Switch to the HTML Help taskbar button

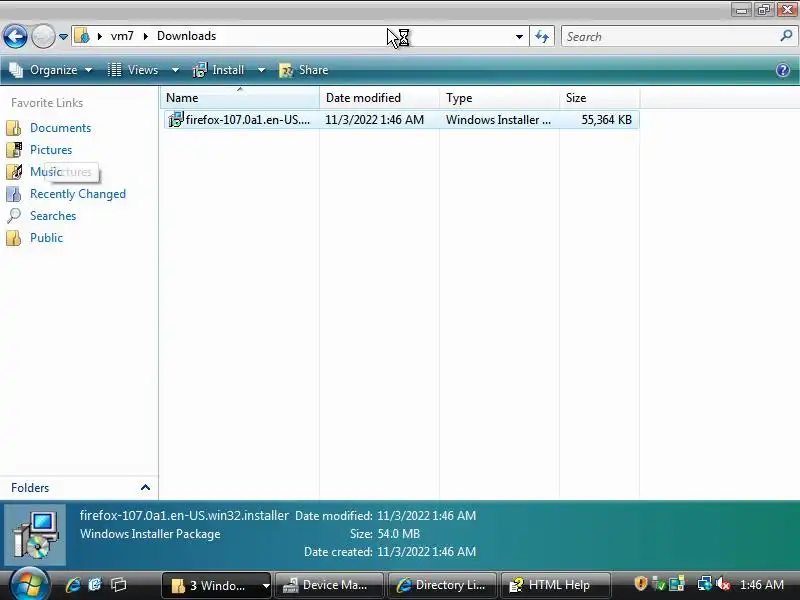point(556,585)
